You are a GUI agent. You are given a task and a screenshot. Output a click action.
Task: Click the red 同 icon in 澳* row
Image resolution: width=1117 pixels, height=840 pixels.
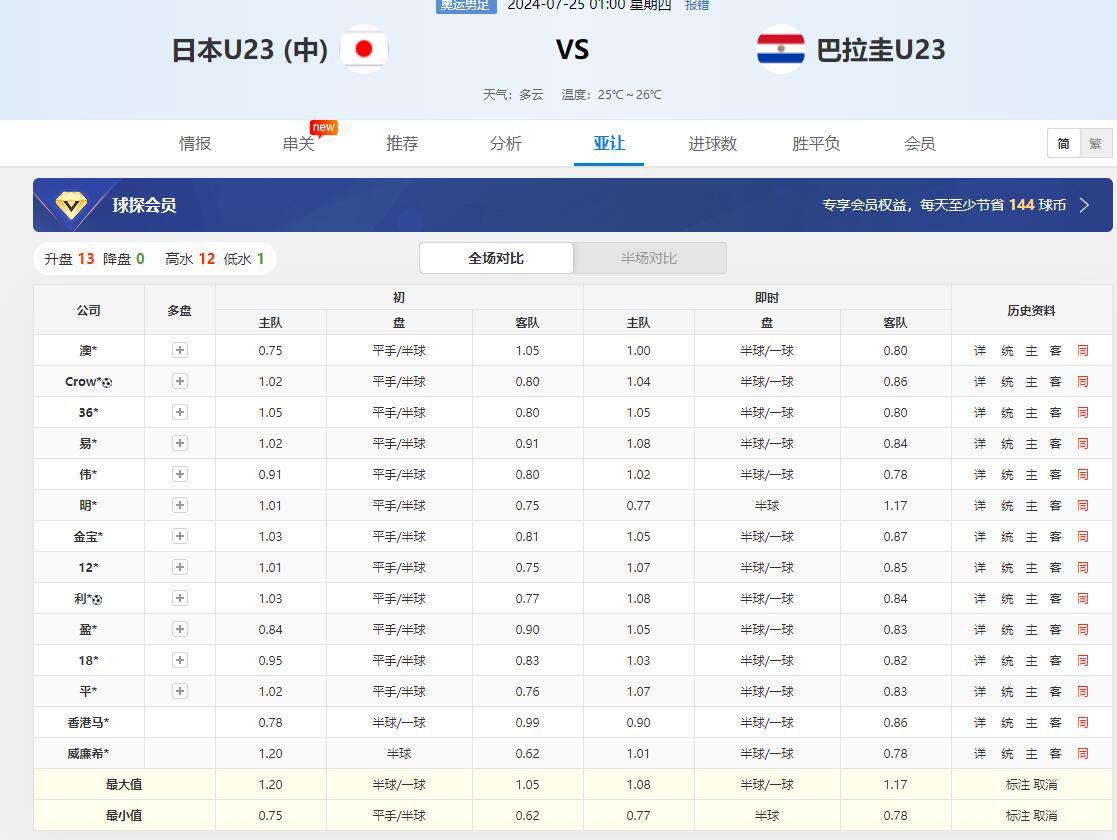pyautogui.click(x=1082, y=351)
